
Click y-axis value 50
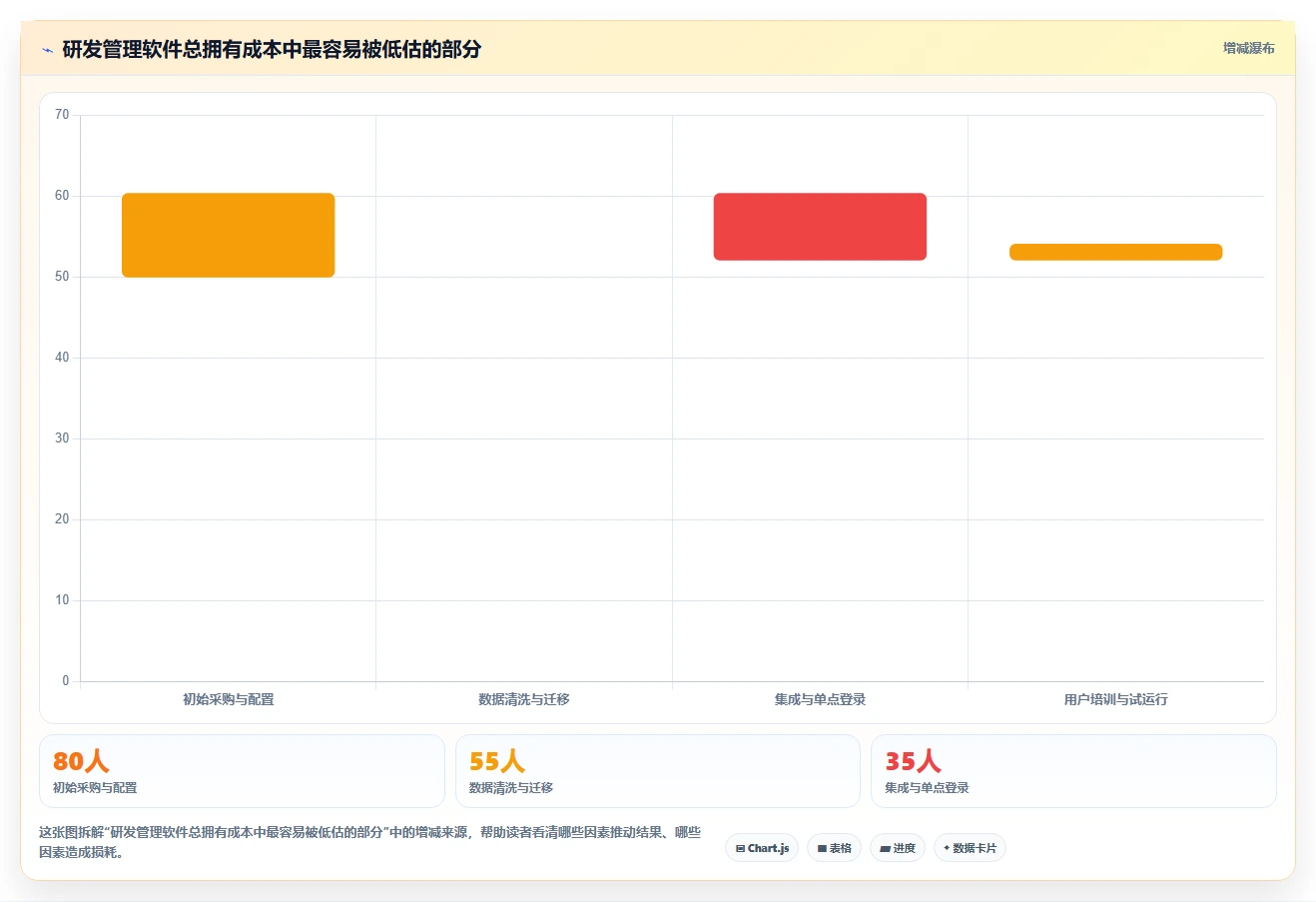[x=62, y=277]
